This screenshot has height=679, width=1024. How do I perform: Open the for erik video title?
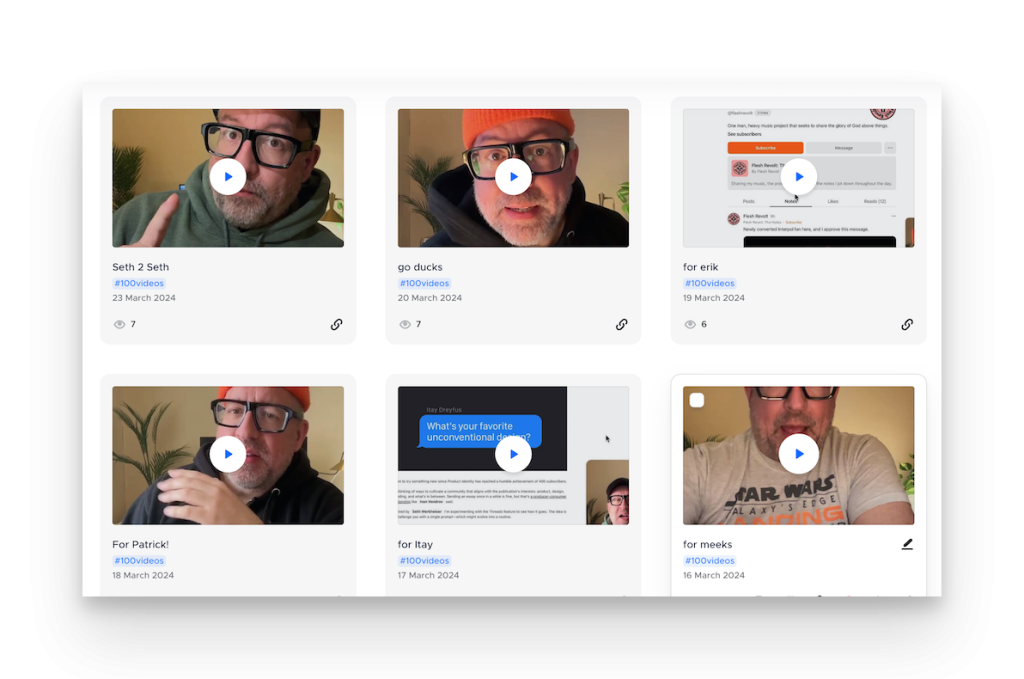[700, 267]
